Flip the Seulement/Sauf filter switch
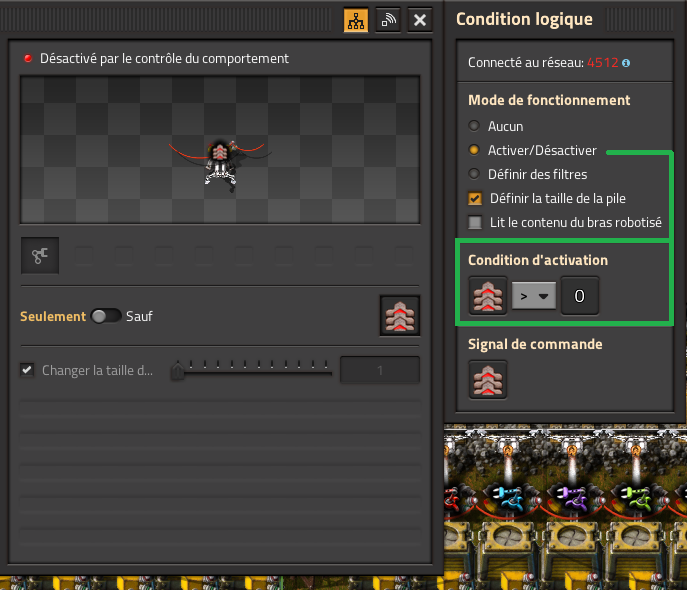 pyautogui.click(x=106, y=316)
